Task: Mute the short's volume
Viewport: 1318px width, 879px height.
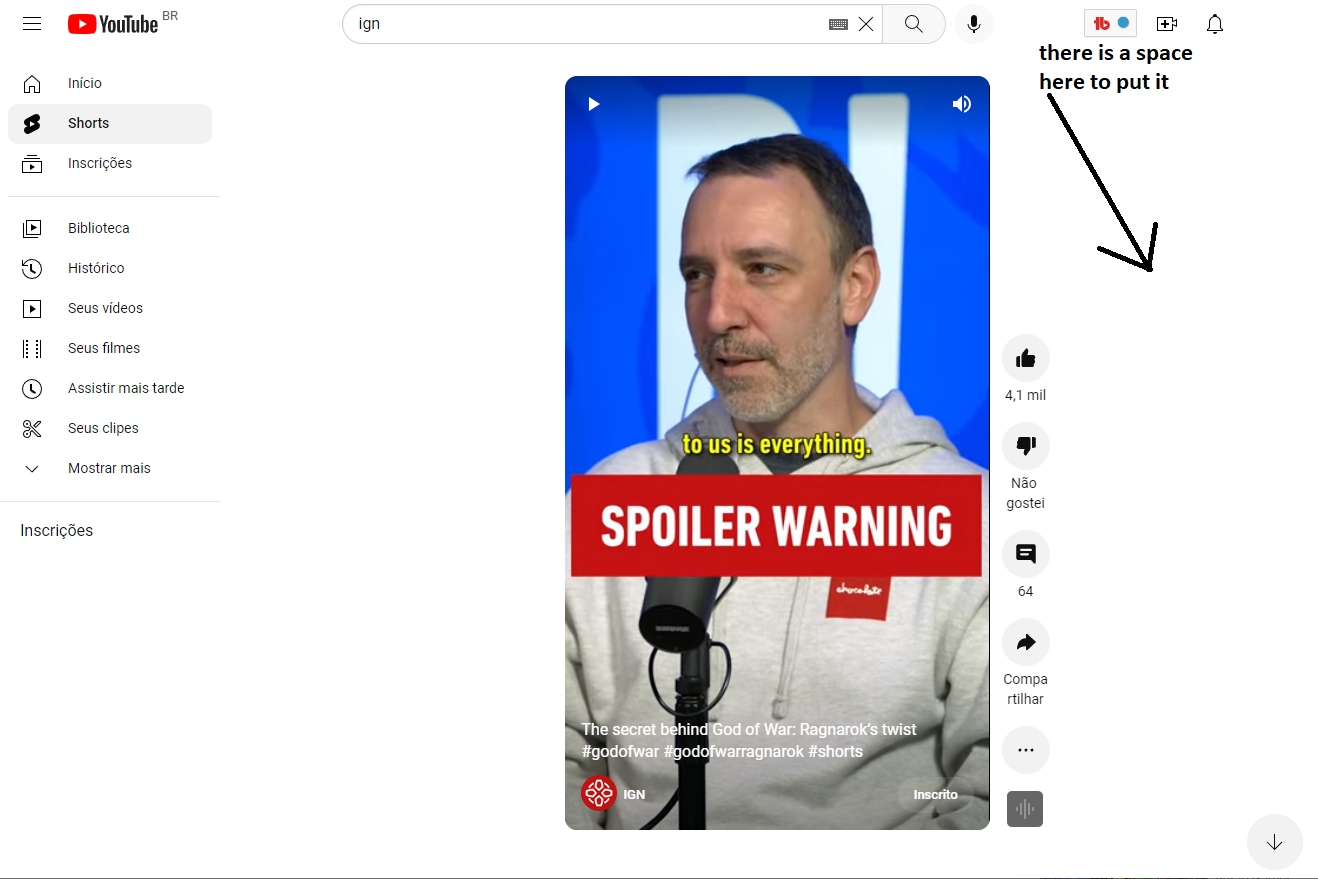Action: [x=961, y=104]
